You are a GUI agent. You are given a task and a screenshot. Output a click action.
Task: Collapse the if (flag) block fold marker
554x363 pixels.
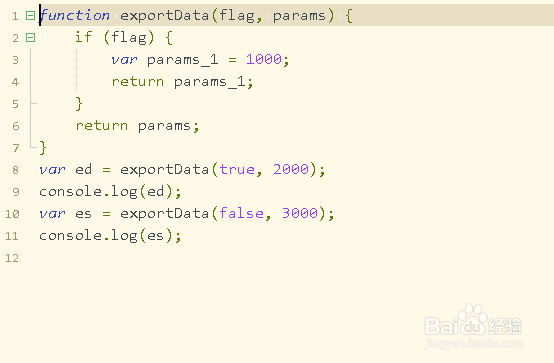click(x=30, y=37)
